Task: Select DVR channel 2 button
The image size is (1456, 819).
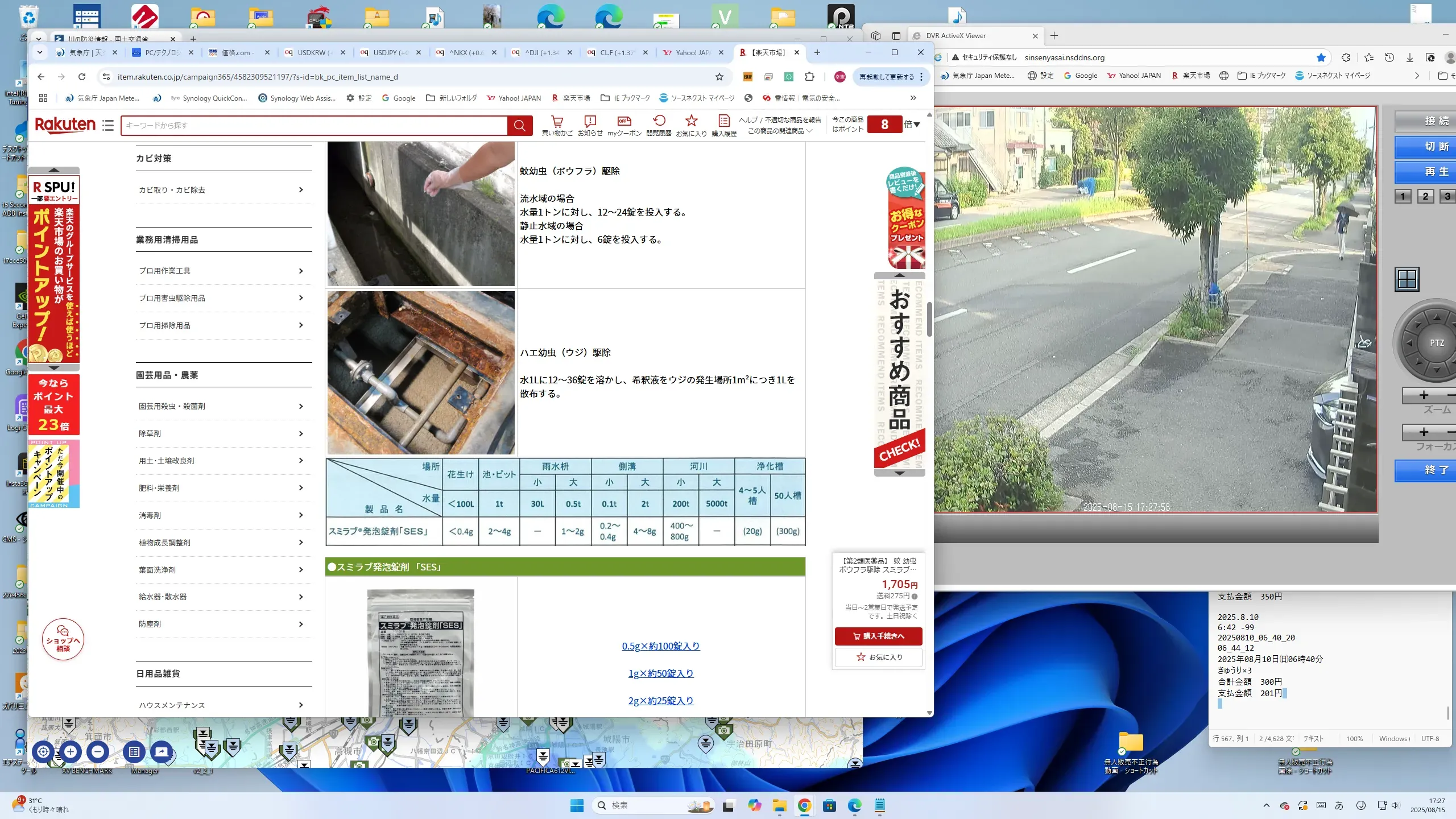Action: click(x=1425, y=196)
